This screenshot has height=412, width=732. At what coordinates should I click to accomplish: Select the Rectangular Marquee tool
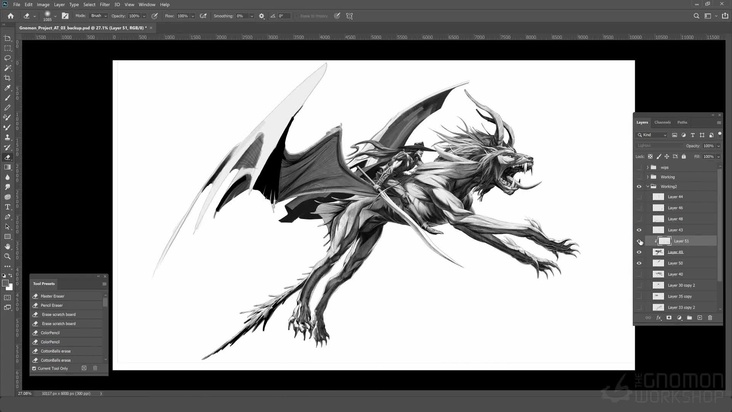pyautogui.click(x=7, y=48)
